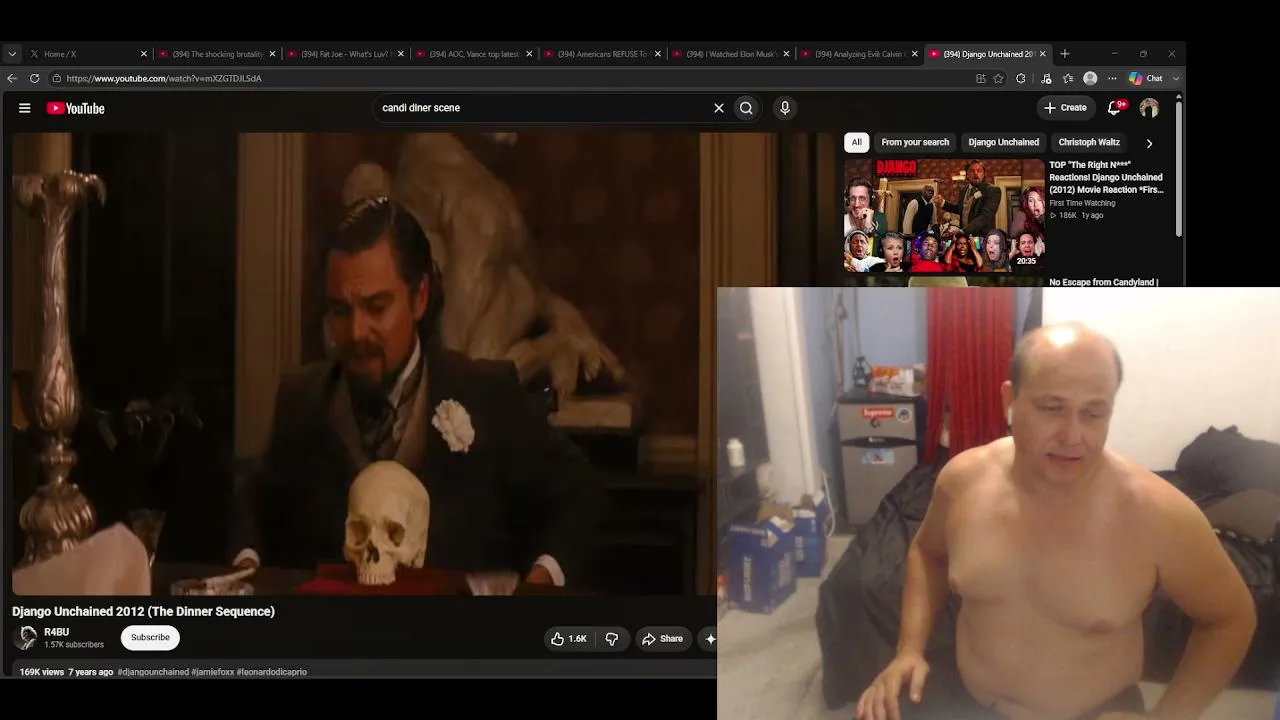Add this page to favorites
This screenshot has width=1280, height=720.
[998, 78]
